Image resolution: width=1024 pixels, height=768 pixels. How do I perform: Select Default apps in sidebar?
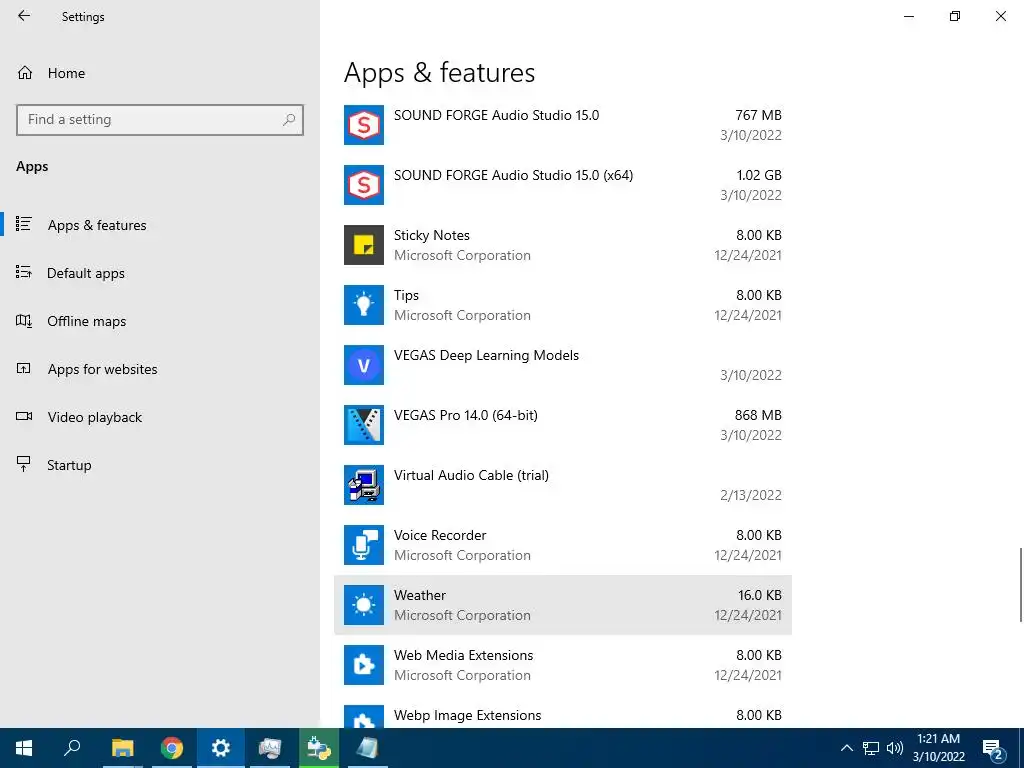(86, 273)
